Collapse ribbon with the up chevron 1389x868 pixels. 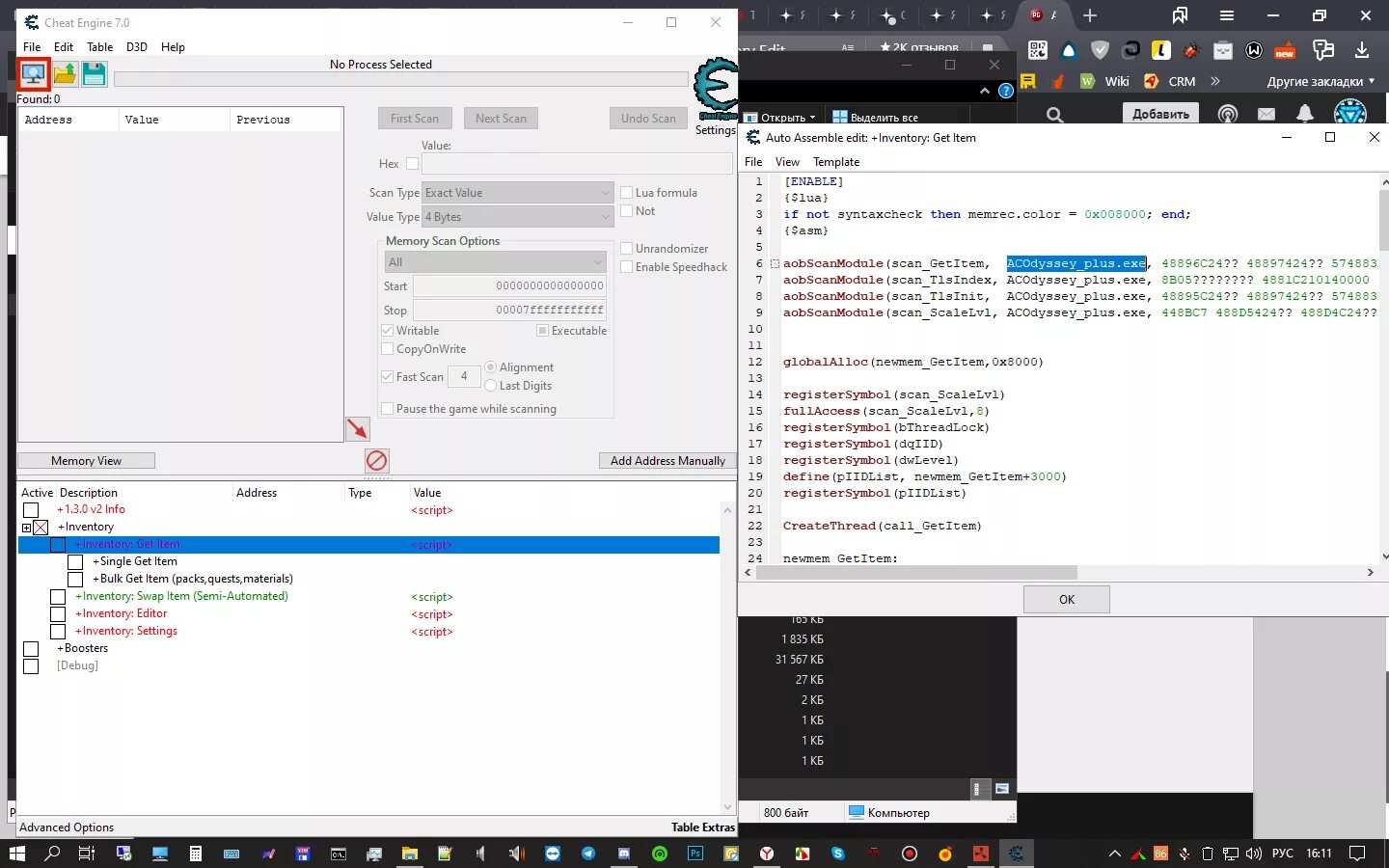tap(985, 91)
